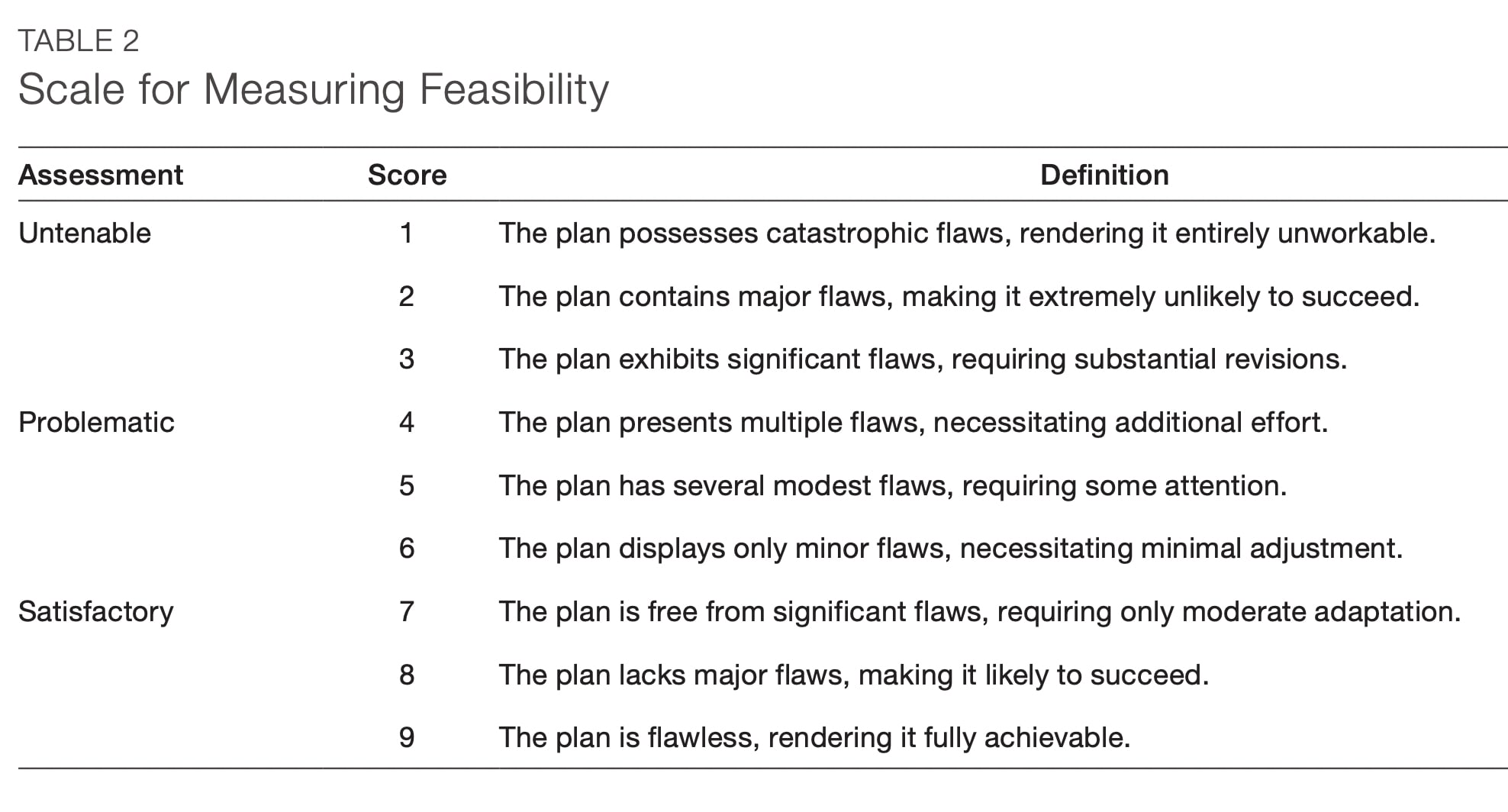Select the Score column header
Image resolution: width=1508 pixels, height=812 pixels.
407,176
